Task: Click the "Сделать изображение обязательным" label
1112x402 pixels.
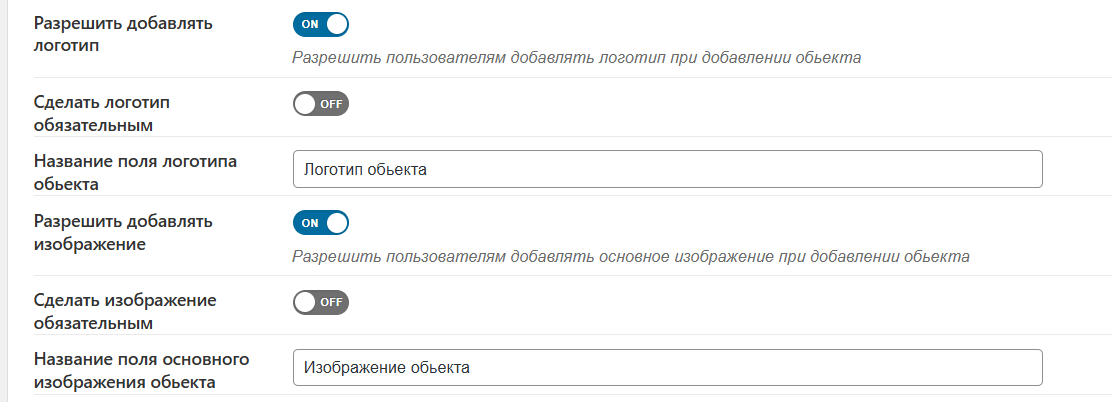Action: [x=125, y=311]
